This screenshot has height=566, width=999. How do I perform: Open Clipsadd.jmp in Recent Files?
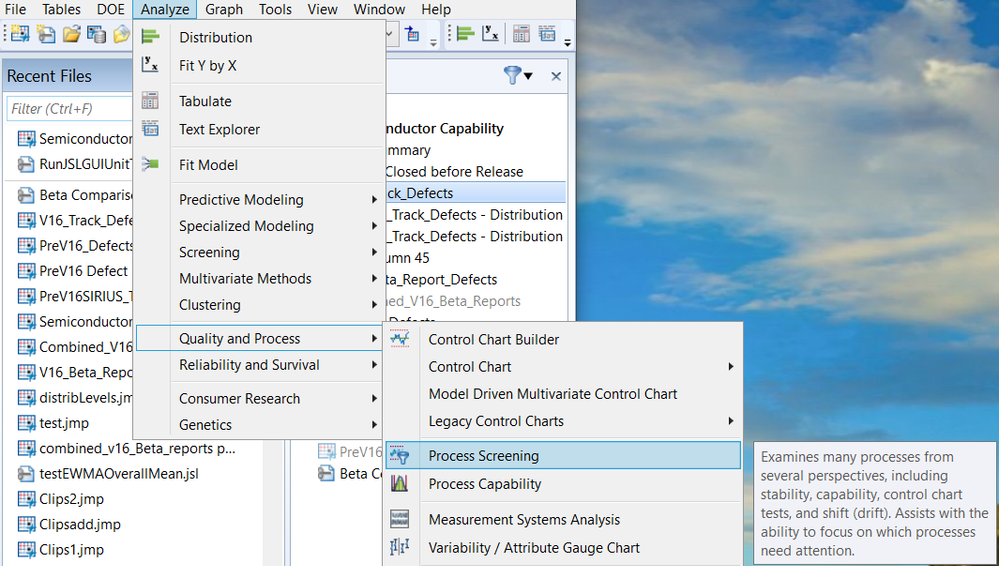click(x=80, y=525)
